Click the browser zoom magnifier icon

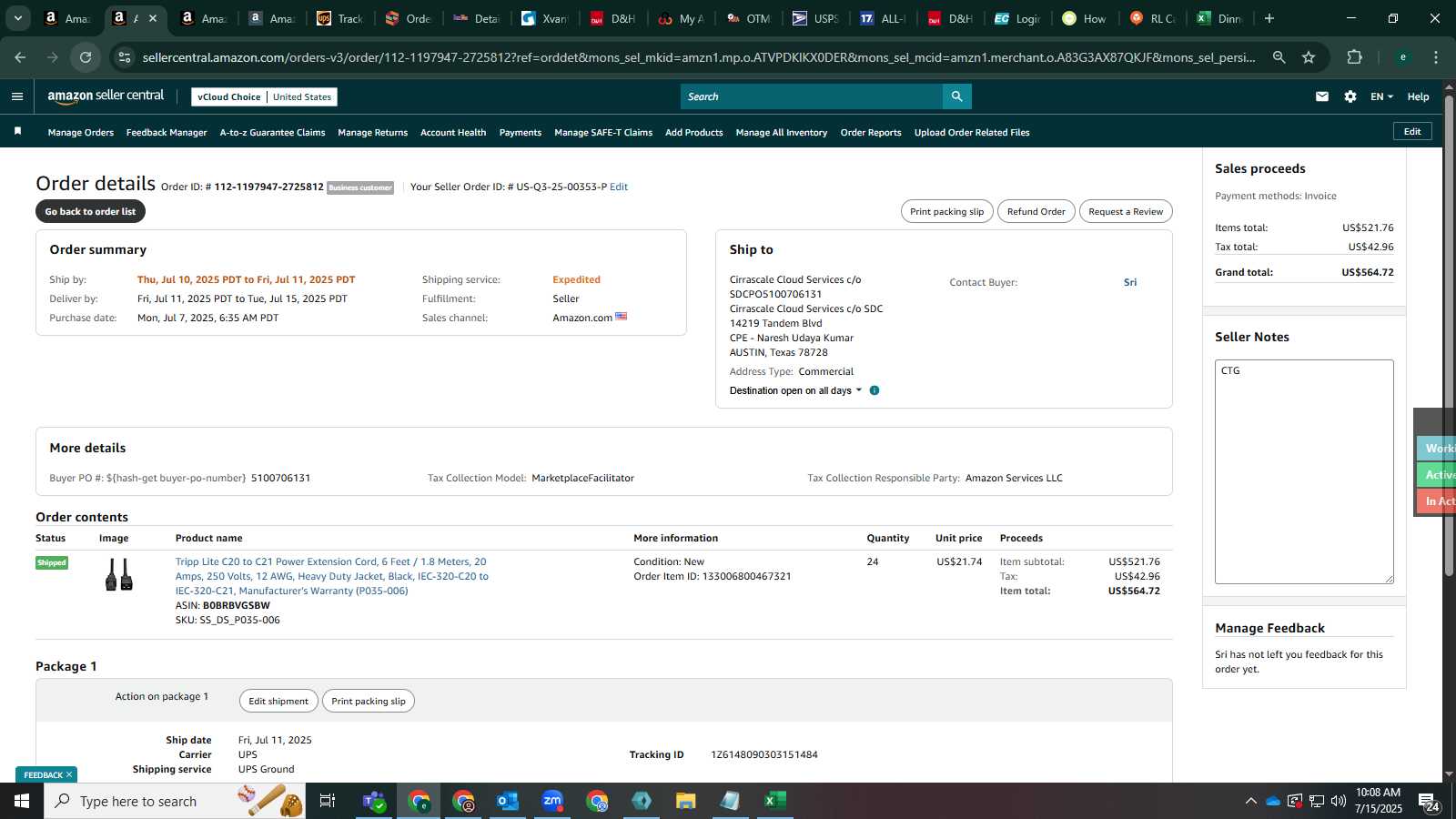point(1279,57)
